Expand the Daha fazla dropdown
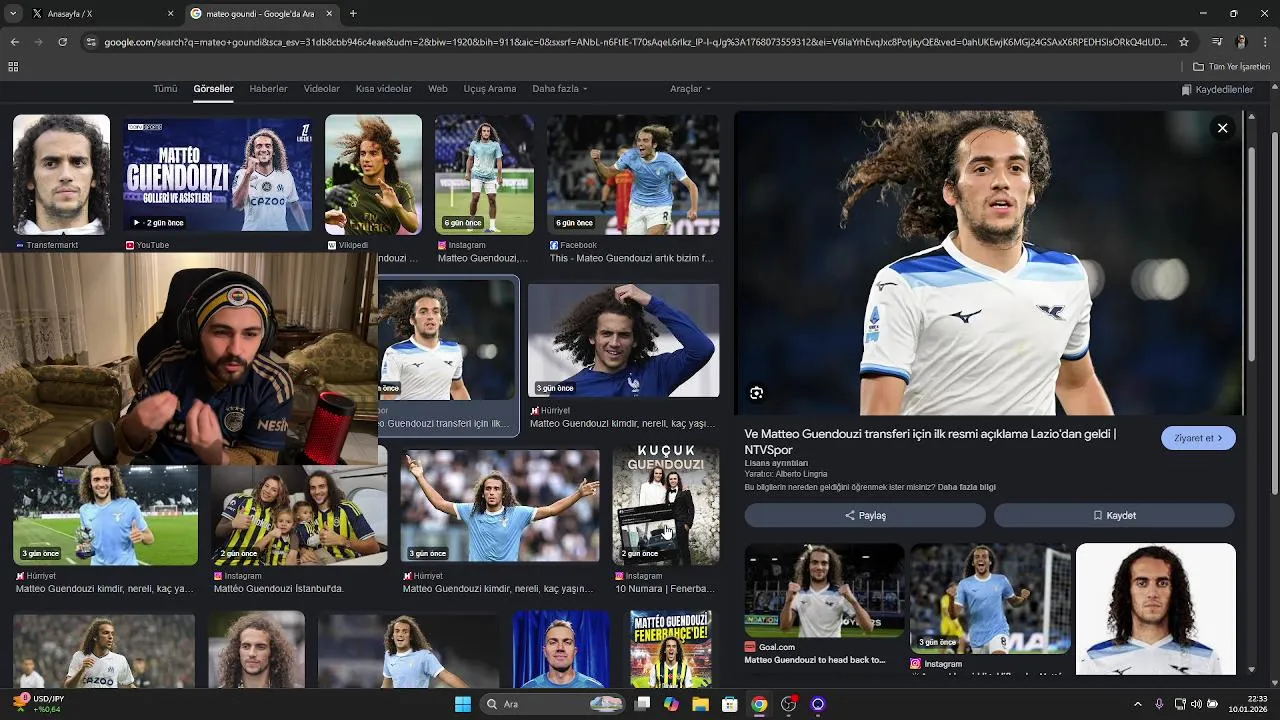Image resolution: width=1280 pixels, height=720 pixels. pos(559,89)
